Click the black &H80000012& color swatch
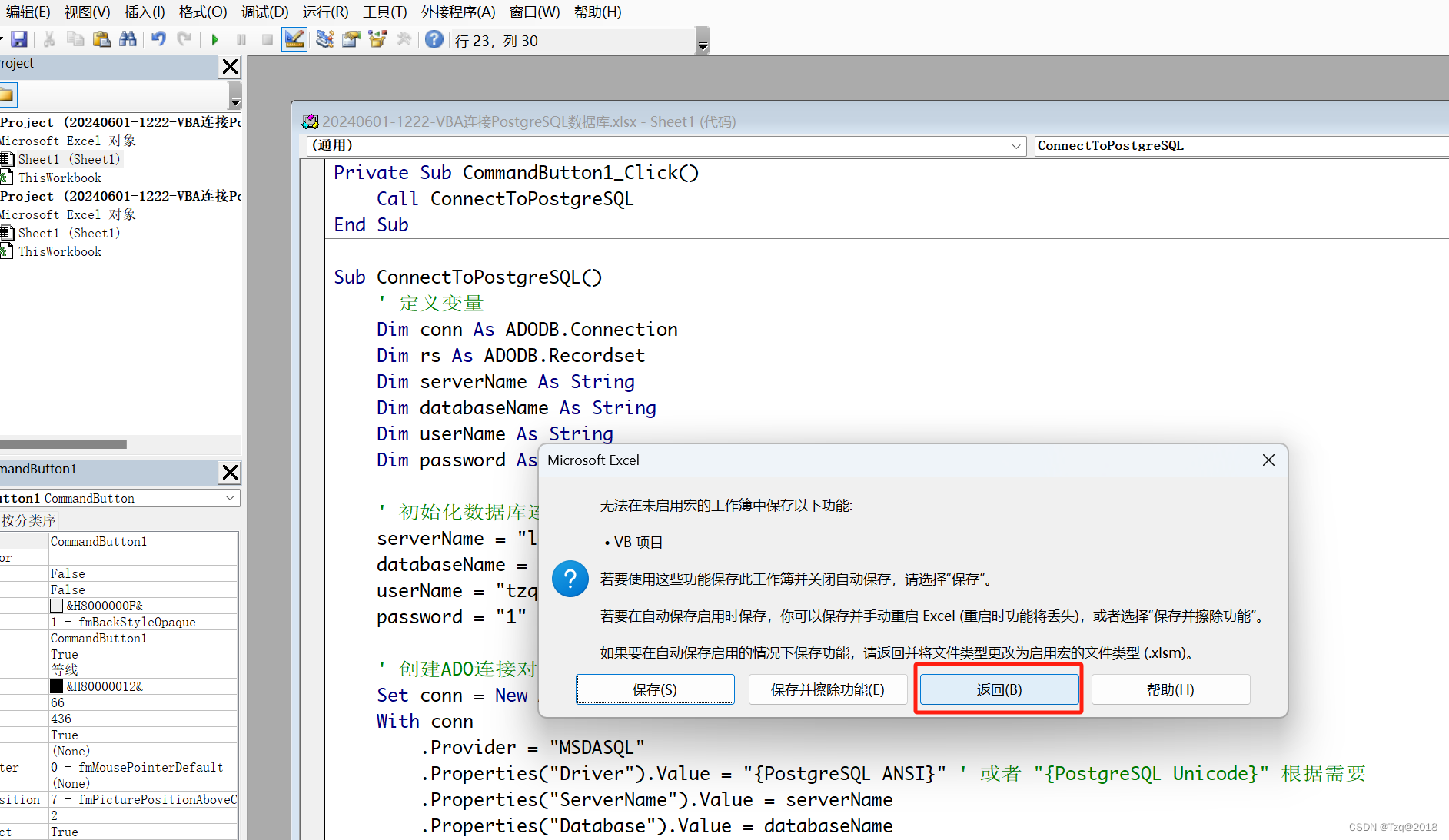This screenshot has height=840, width=1449. tap(57, 686)
